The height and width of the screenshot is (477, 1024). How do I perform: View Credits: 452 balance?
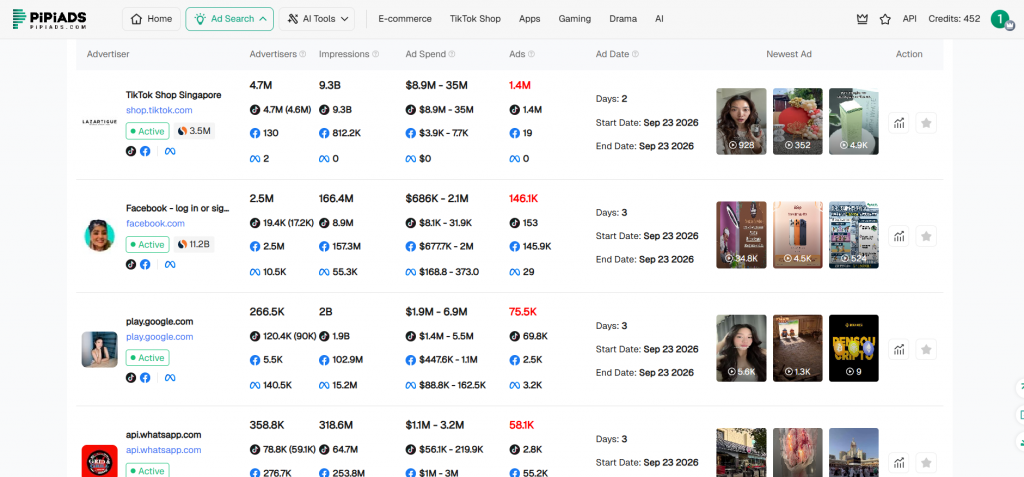954,19
